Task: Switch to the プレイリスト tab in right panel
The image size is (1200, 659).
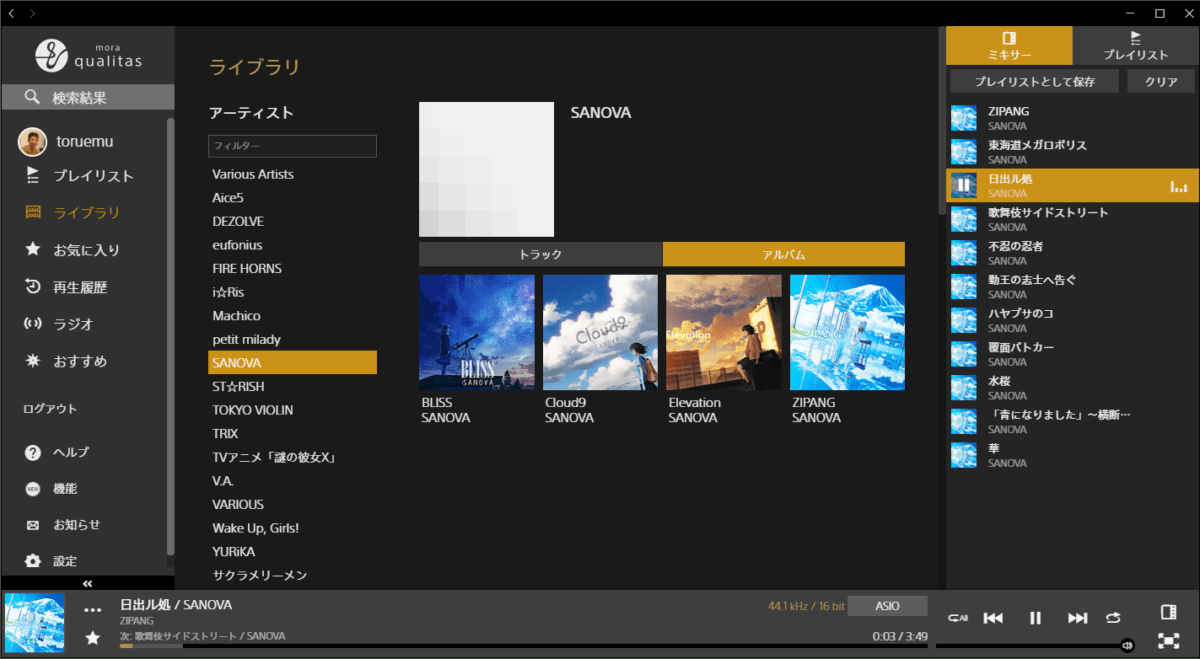Action: pos(1136,46)
